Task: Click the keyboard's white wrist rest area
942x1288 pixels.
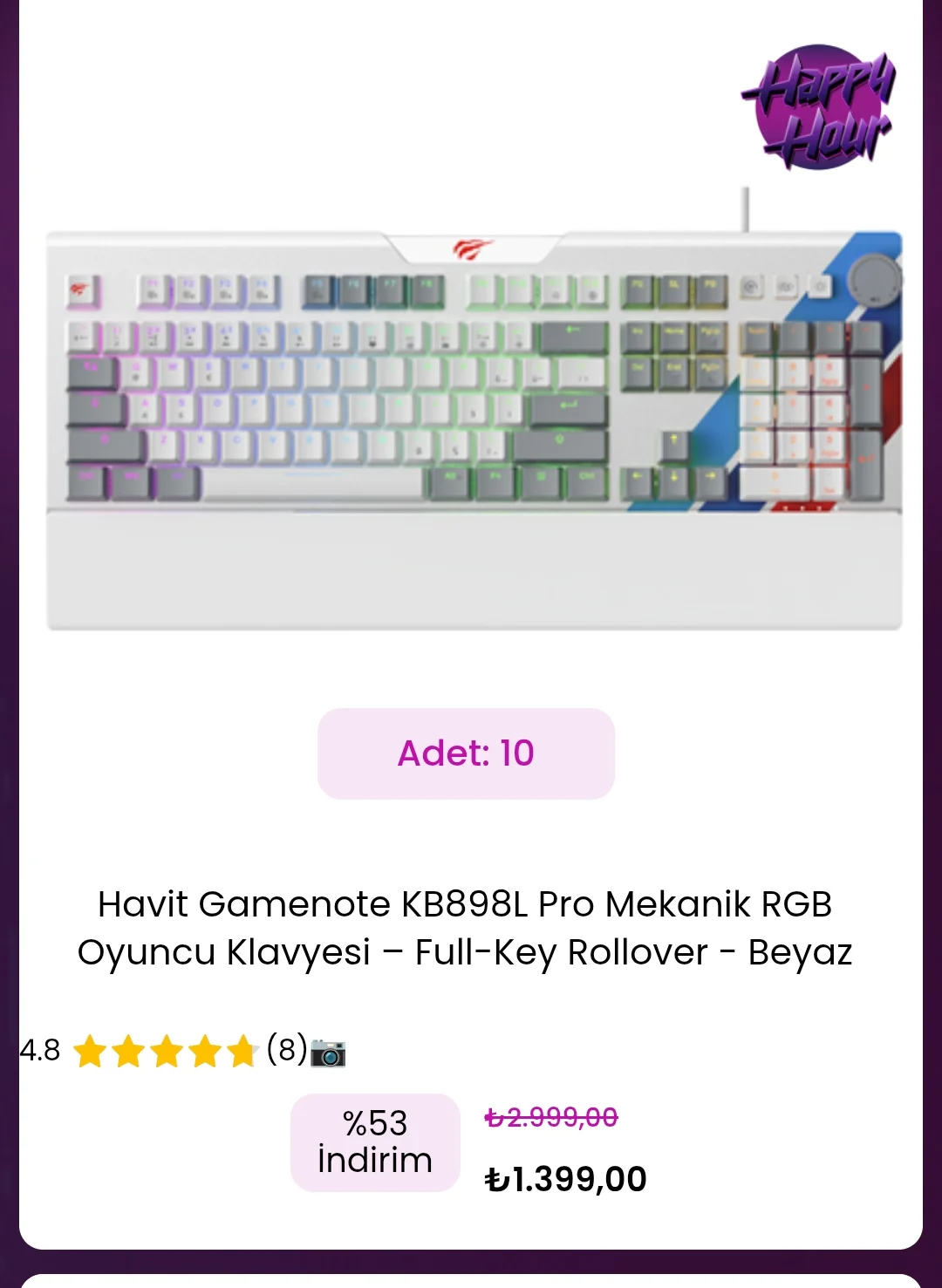Action: click(474, 569)
